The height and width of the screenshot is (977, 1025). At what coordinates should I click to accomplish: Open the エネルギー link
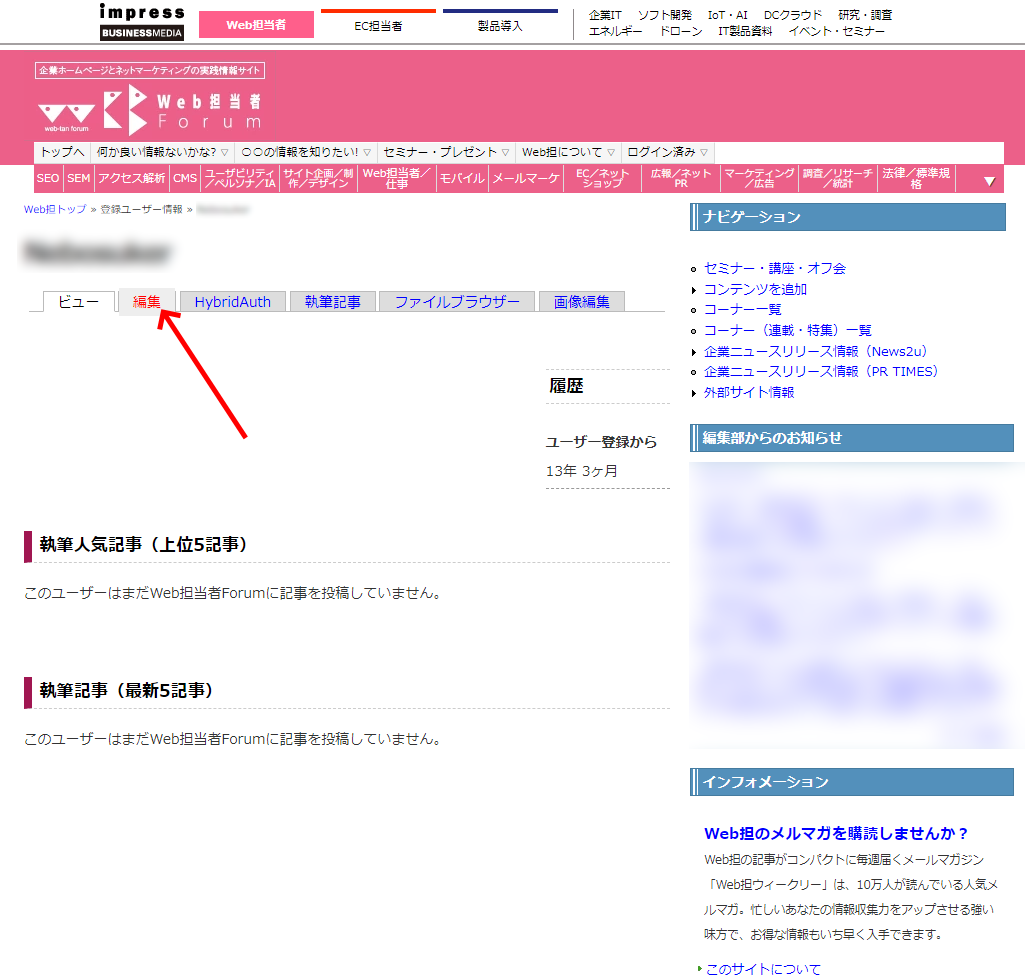615,31
